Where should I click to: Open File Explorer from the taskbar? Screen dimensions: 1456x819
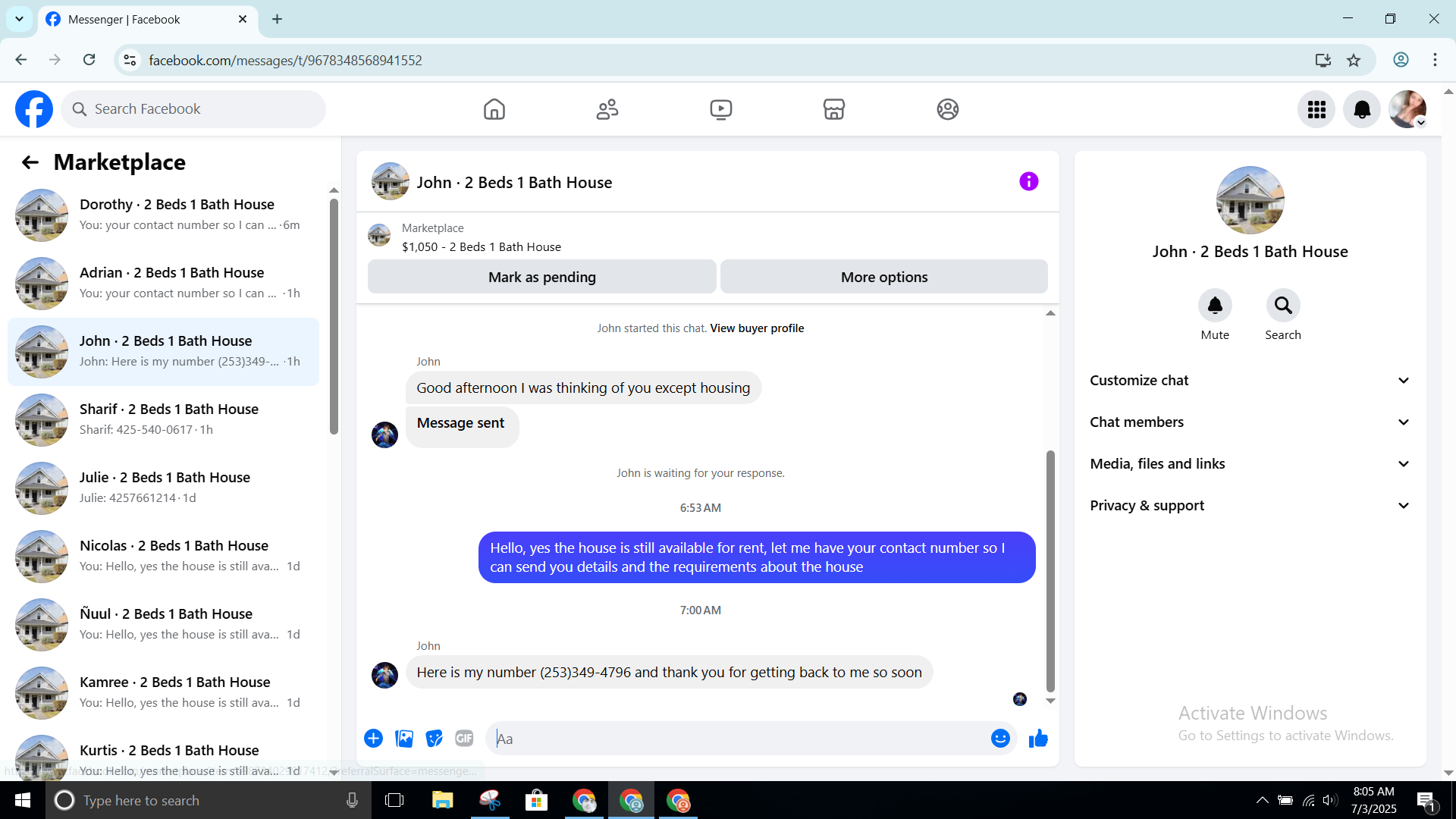(x=442, y=800)
